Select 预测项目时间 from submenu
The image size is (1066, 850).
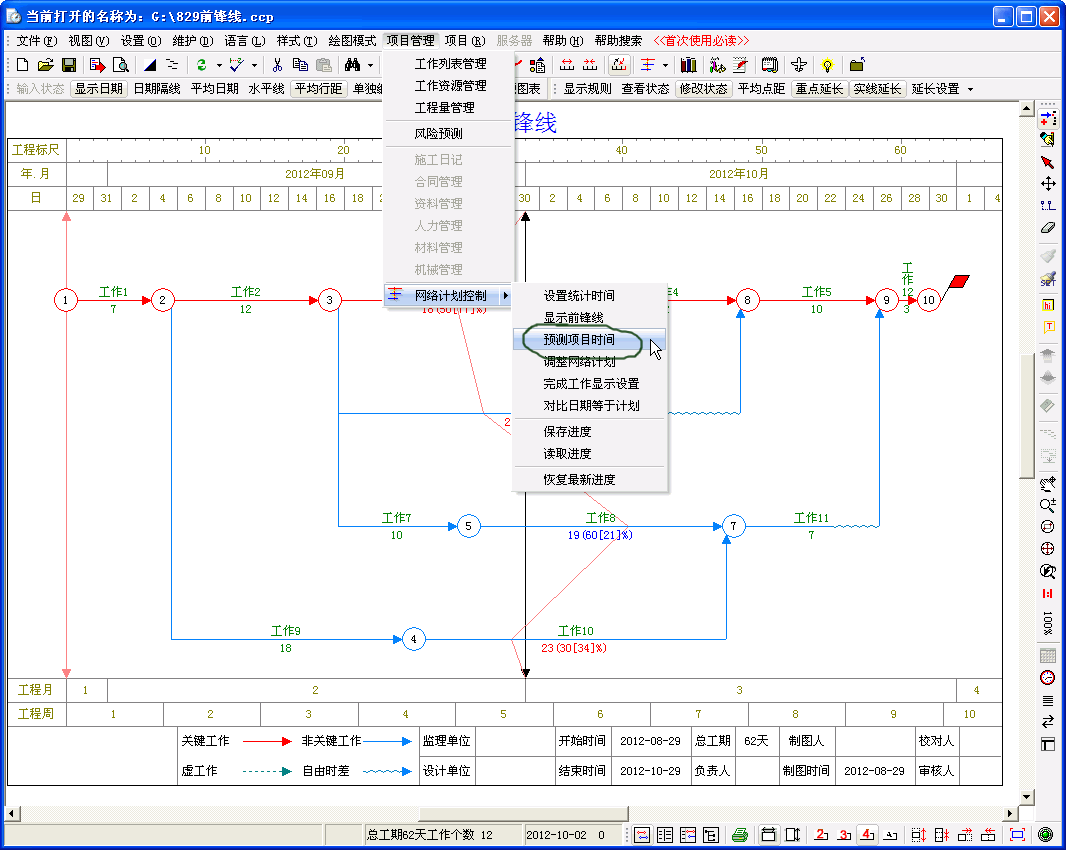pos(579,340)
